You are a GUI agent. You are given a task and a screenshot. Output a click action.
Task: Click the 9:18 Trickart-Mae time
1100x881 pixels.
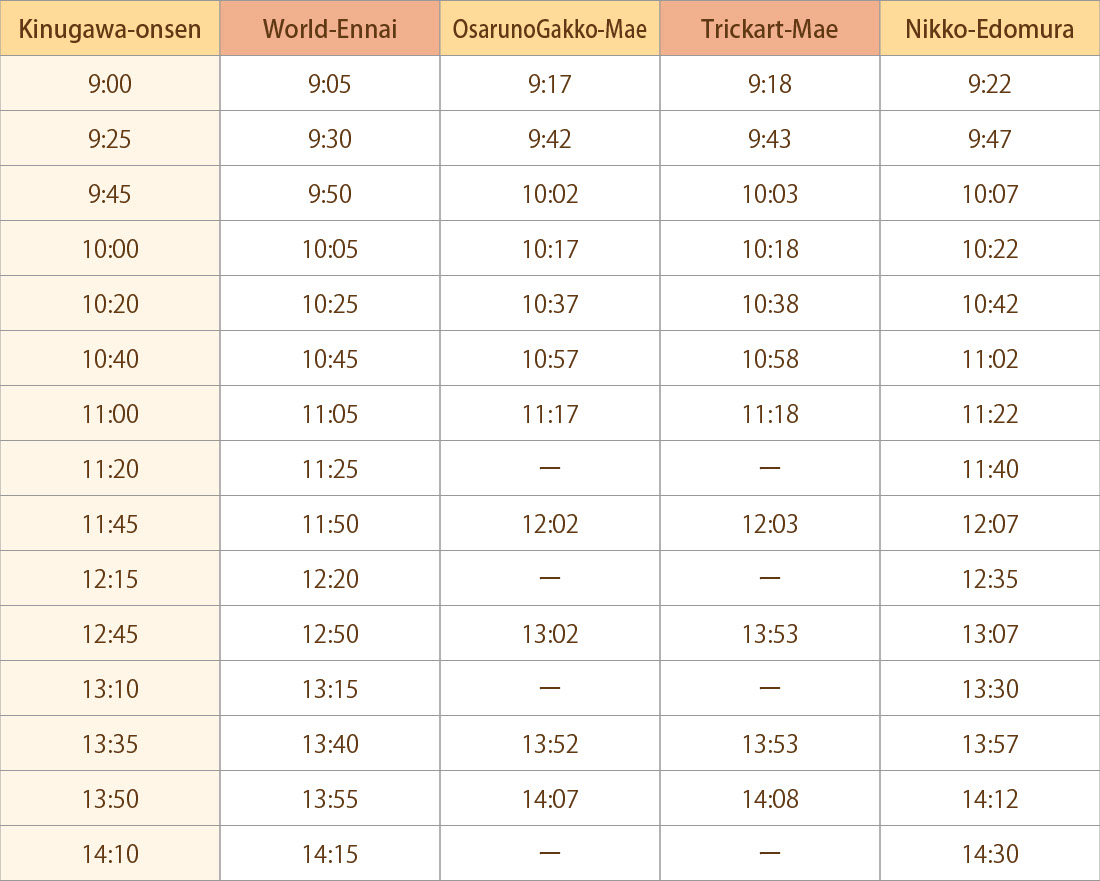770,83
